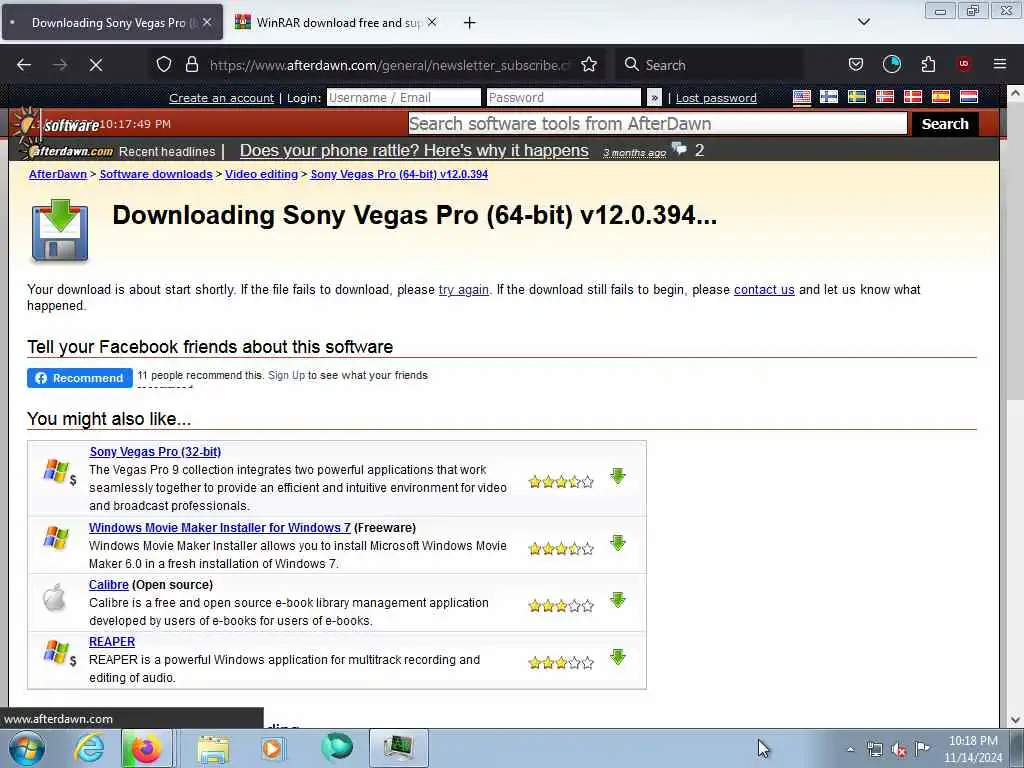Open Windows Movie Maker Installer link

tap(219, 528)
